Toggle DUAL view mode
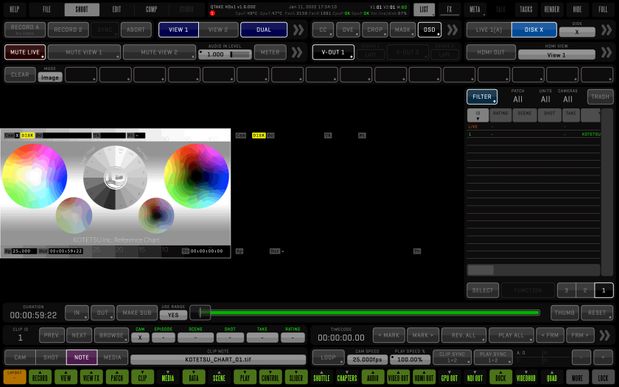This screenshot has width=619, height=387. [x=264, y=30]
